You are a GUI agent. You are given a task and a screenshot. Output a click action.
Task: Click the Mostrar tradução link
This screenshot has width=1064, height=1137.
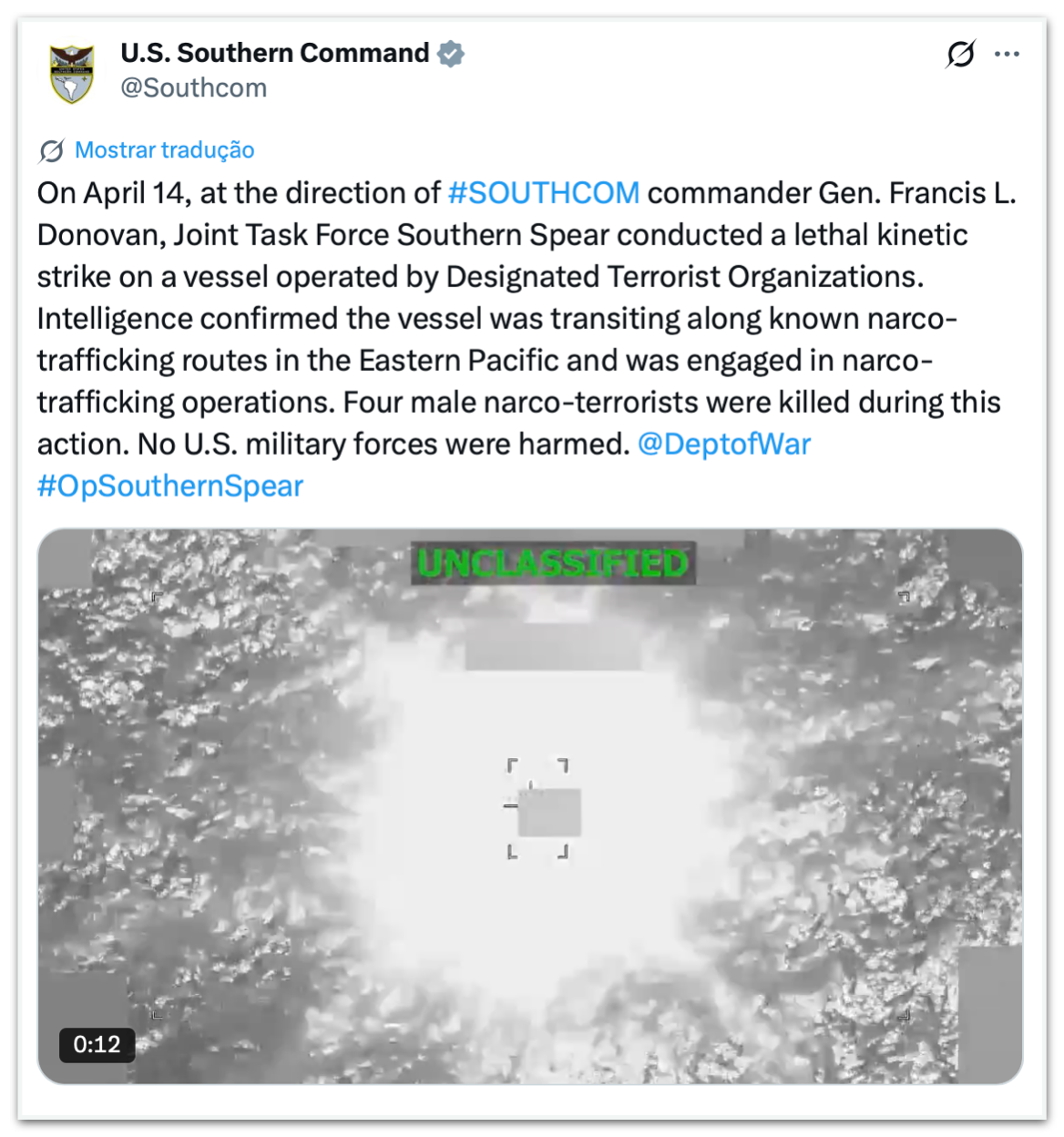(x=164, y=150)
